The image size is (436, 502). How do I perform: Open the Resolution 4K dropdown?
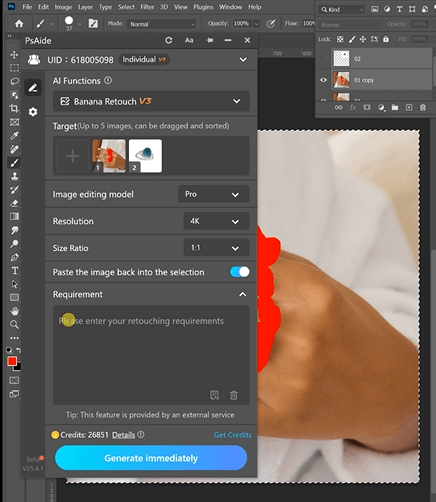pos(216,221)
